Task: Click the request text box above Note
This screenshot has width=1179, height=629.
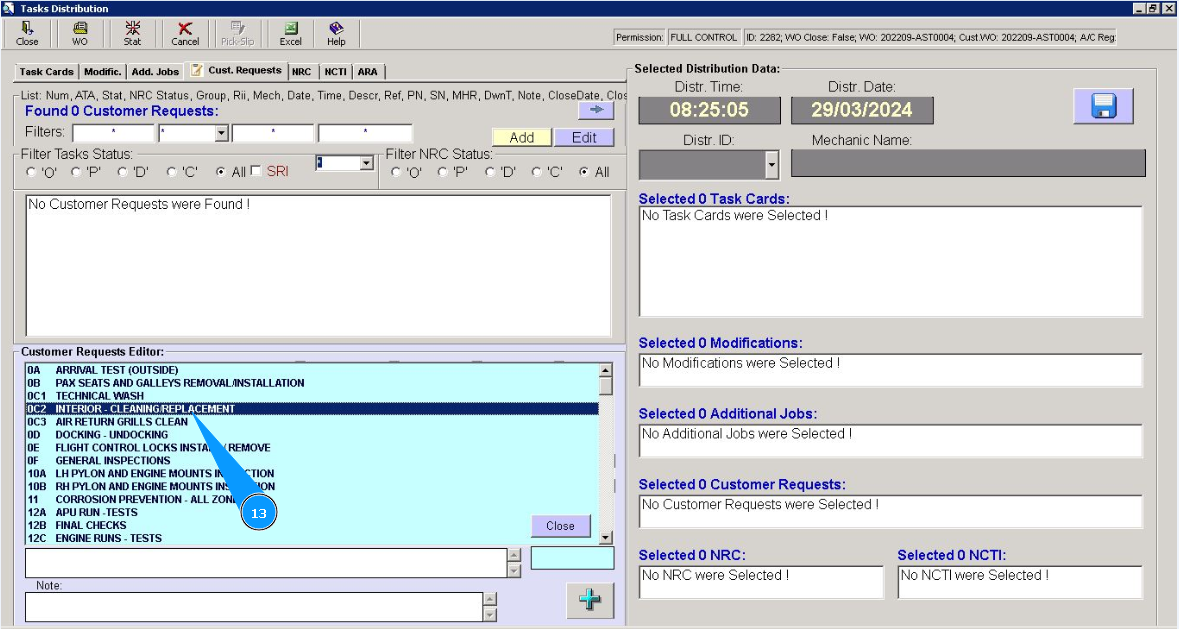Action: coord(266,563)
